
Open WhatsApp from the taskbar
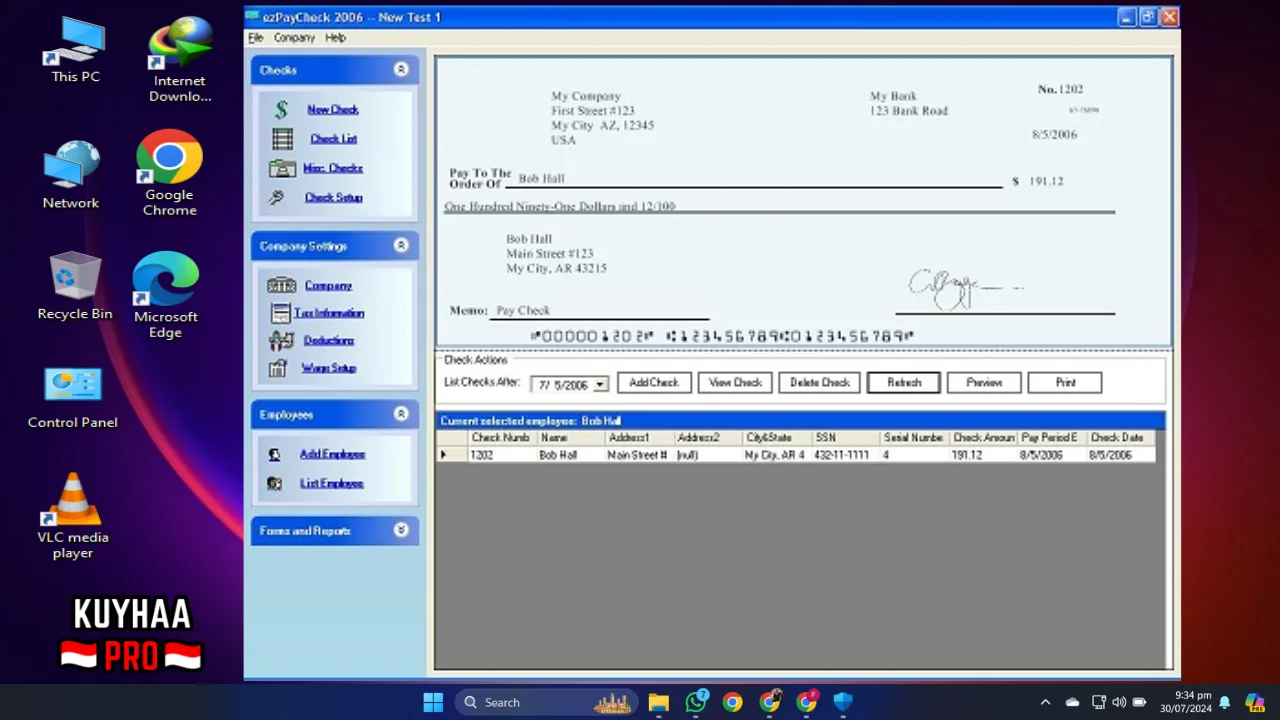[696, 702]
